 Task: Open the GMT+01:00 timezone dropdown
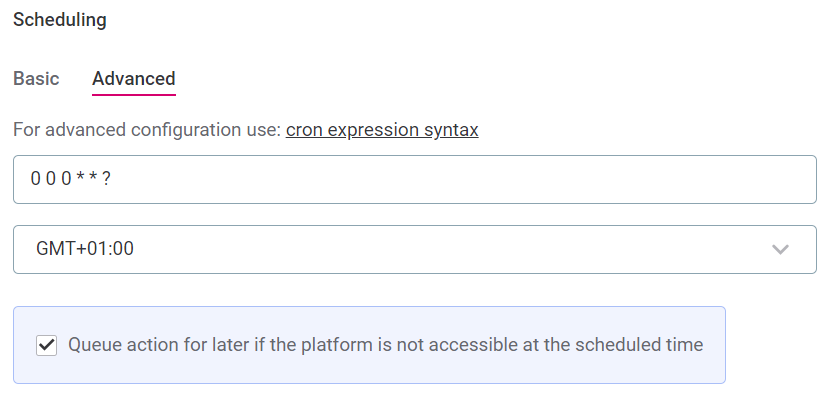coord(414,249)
